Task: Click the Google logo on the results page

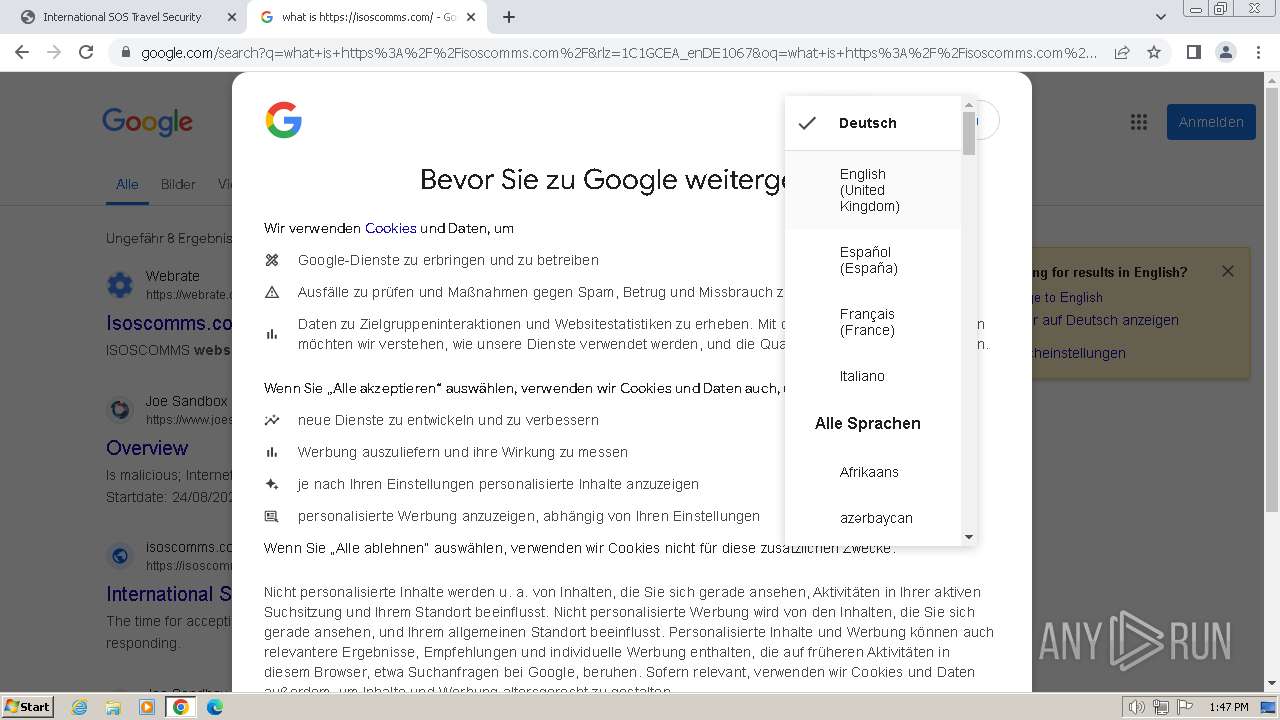Action: point(147,122)
